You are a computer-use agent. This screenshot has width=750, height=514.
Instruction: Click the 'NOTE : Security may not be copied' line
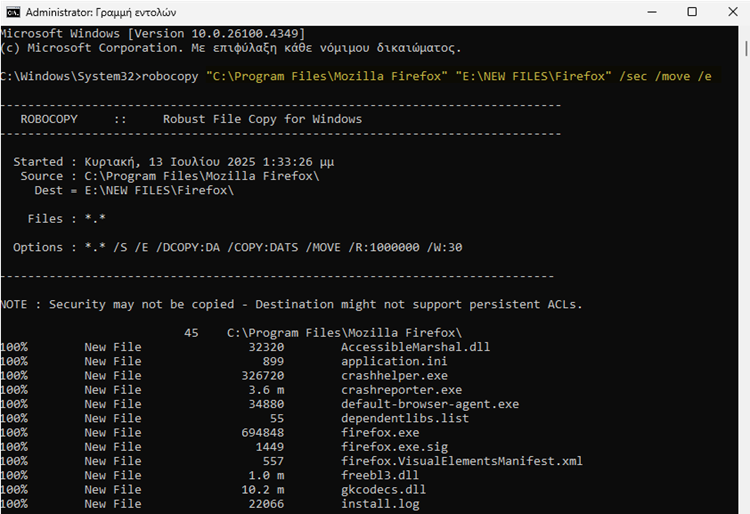click(291, 305)
